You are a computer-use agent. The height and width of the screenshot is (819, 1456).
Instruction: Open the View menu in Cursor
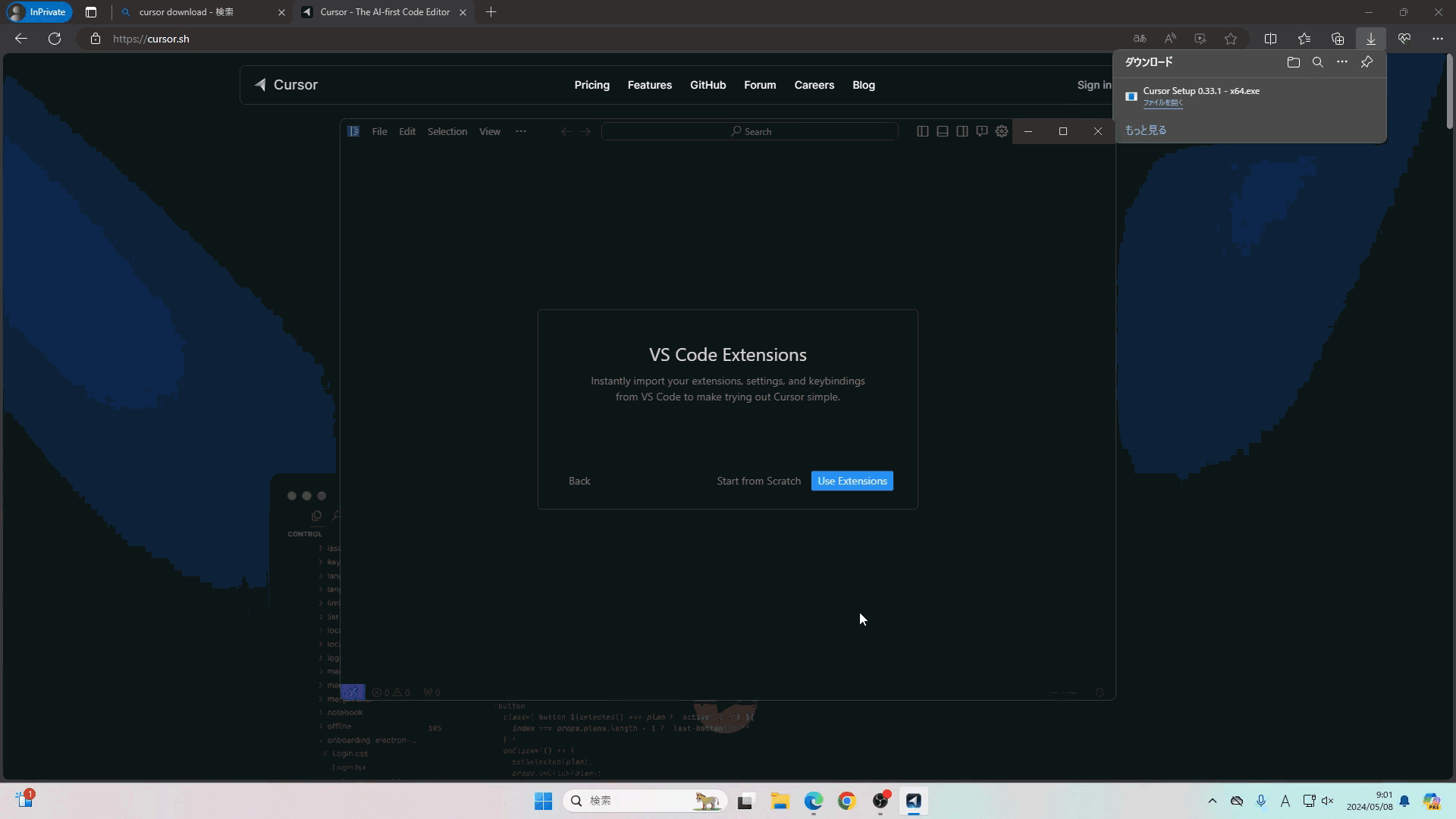pyautogui.click(x=489, y=131)
